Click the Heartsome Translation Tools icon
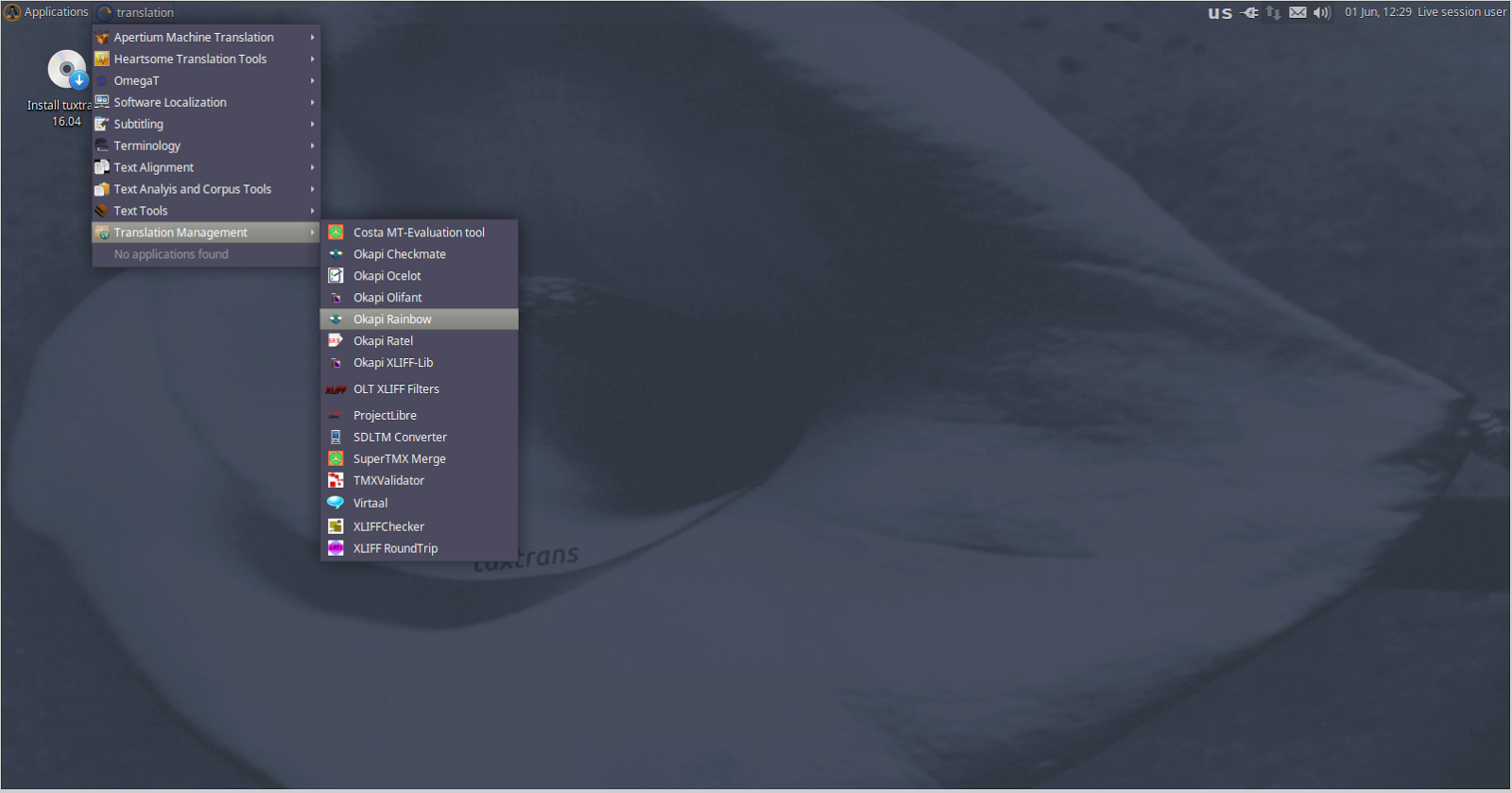The width and height of the screenshot is (1512, 793). (x=102, y=59)
